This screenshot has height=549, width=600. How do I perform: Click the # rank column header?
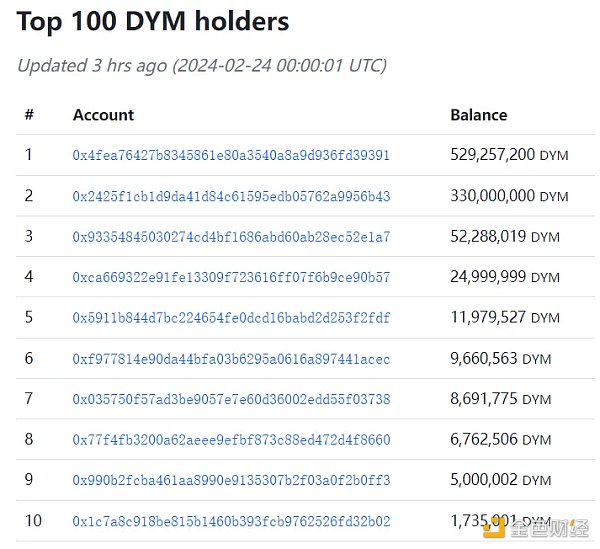pyautogui.click(x=29, y=115)
